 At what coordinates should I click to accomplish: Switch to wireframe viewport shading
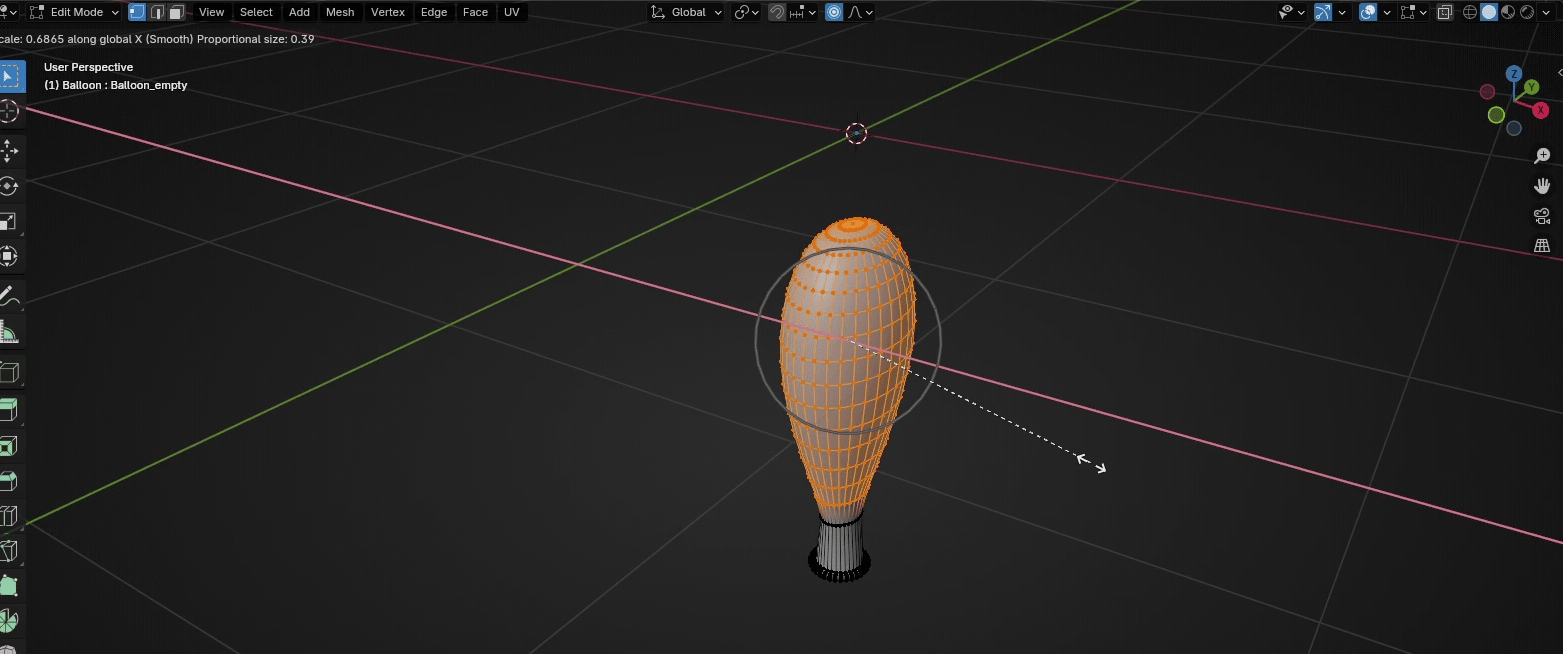1470,12
